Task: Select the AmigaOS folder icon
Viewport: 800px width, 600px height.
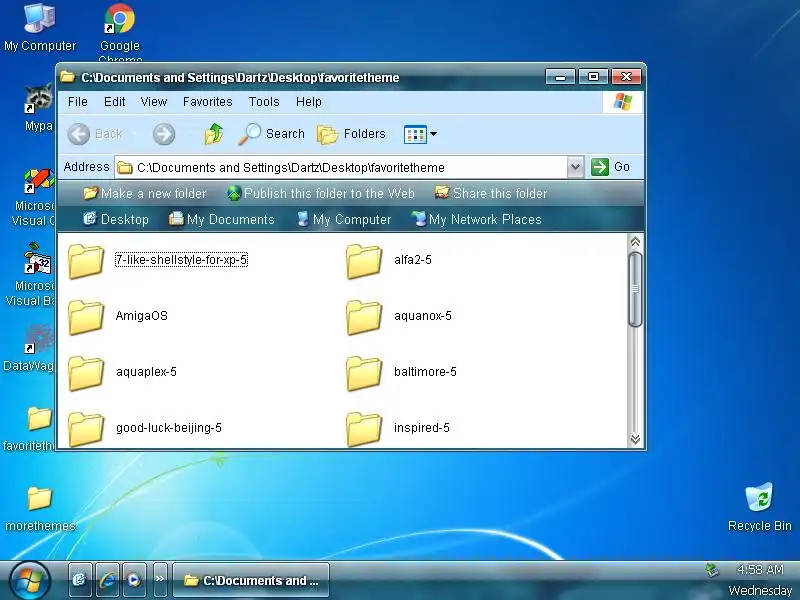Action: tap(86, 317)
